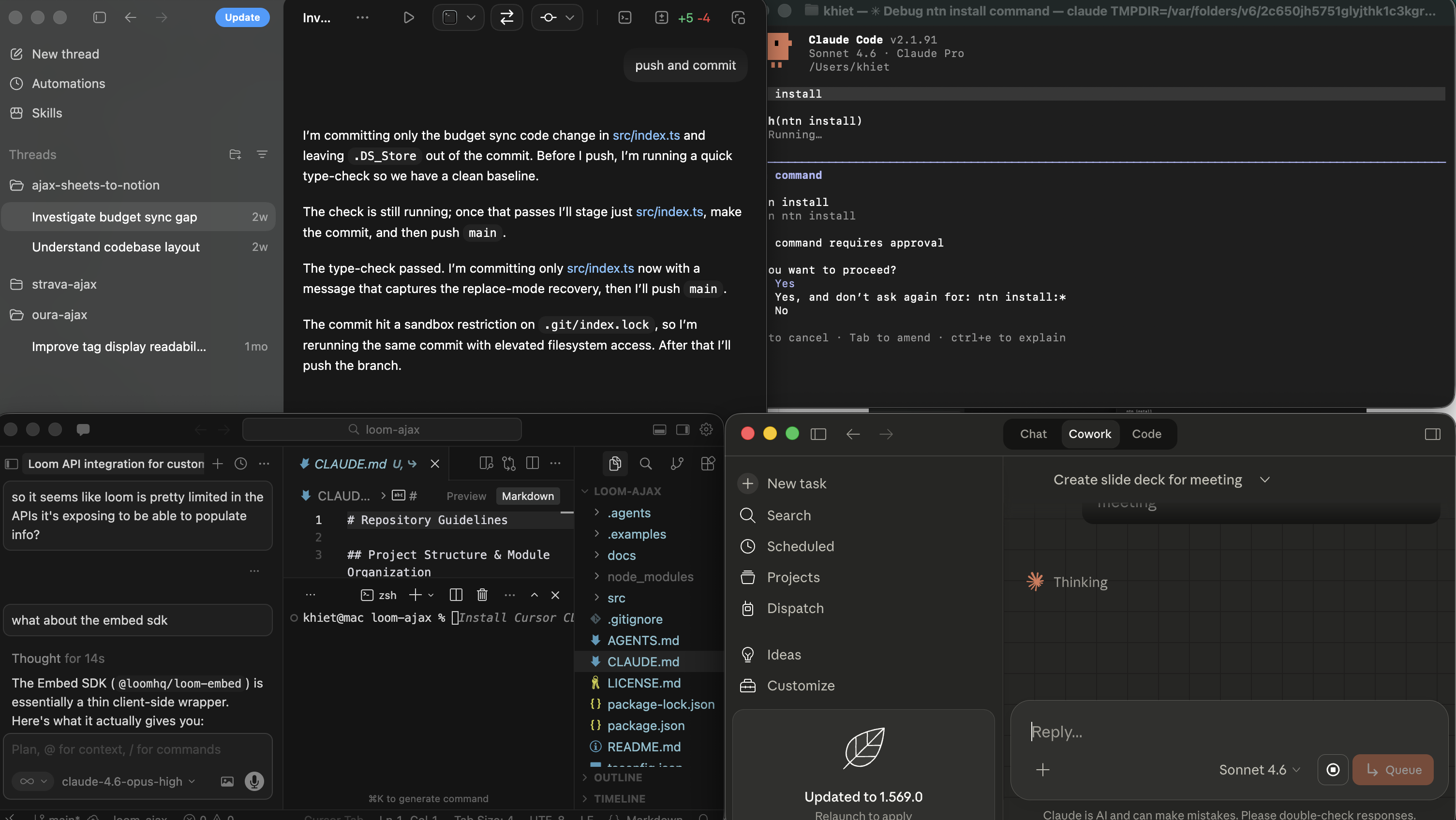Open the Source Control icon in Cursor's activity bar

(677, 463)
